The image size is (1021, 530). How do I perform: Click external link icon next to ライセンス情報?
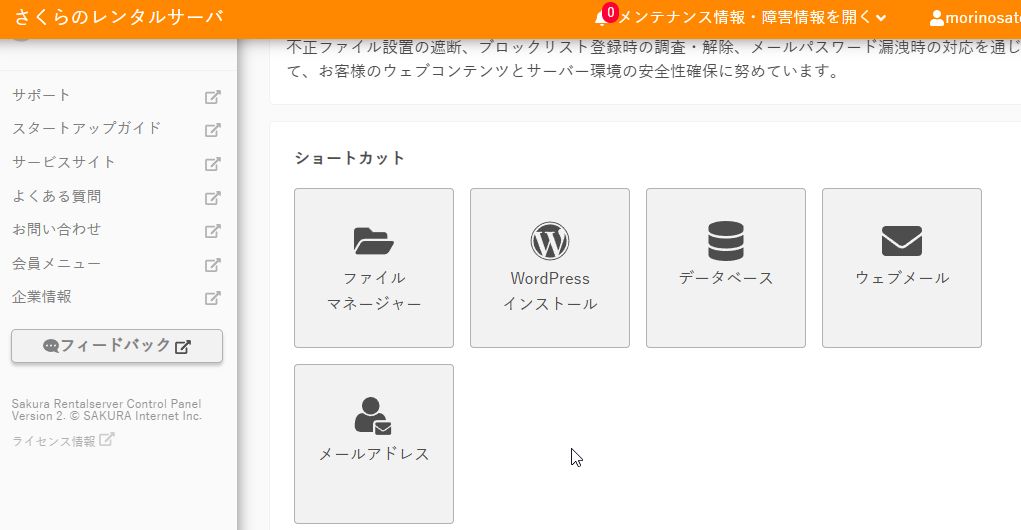[x=107, y=439]
